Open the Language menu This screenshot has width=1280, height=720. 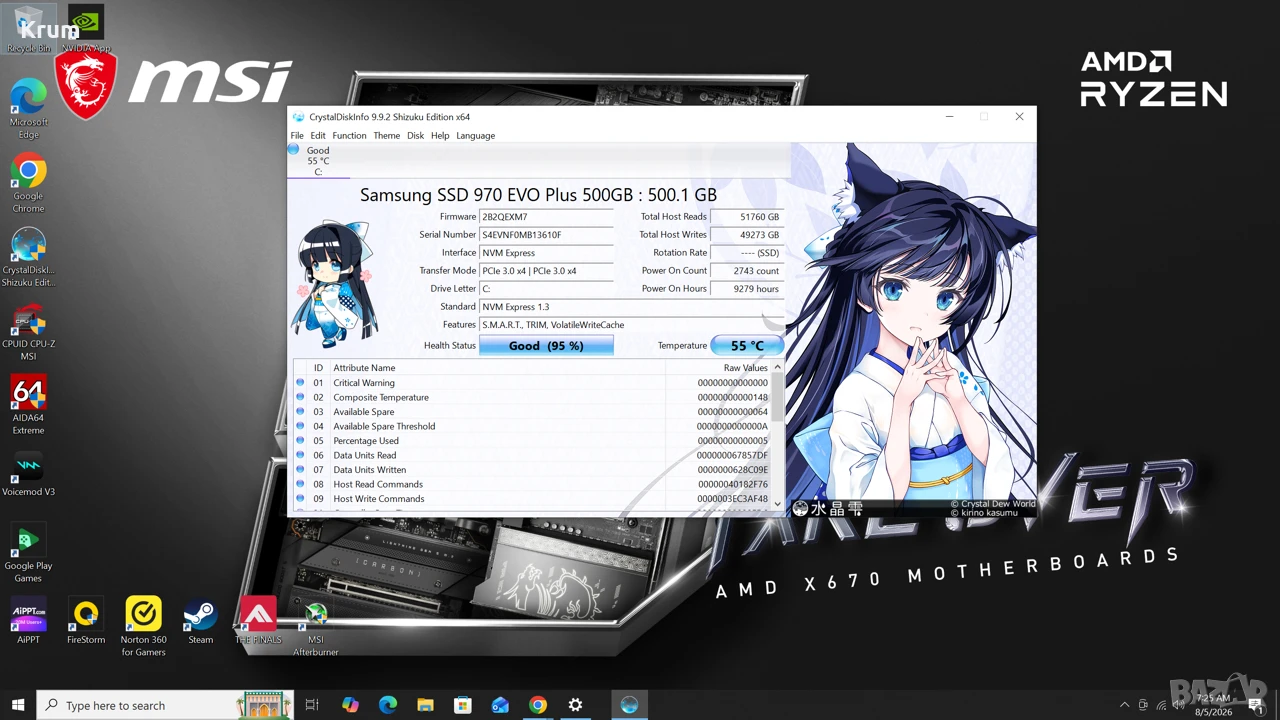tap(475, 135)
